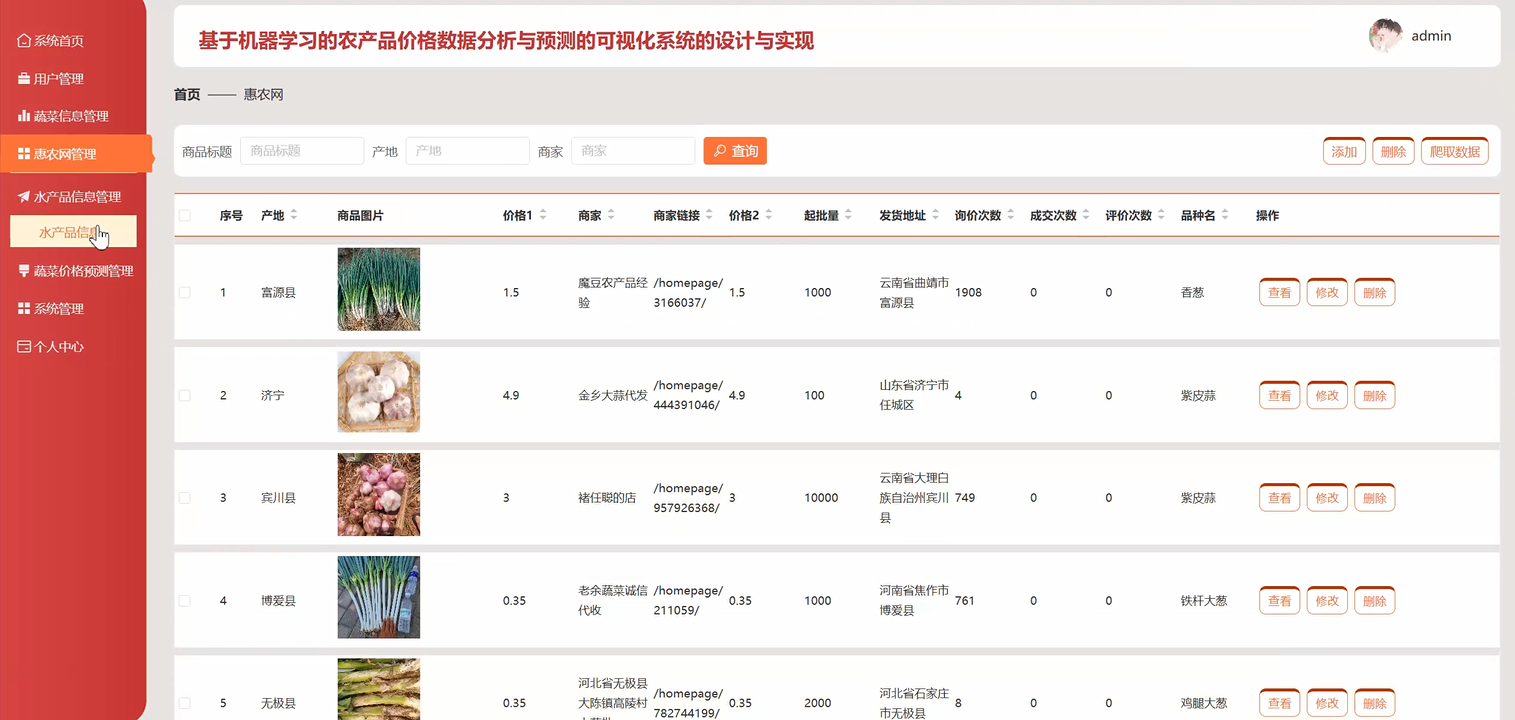Select the checkbox for row 2 济宁
The image size is (1515, 720).
tap(184, 396)
